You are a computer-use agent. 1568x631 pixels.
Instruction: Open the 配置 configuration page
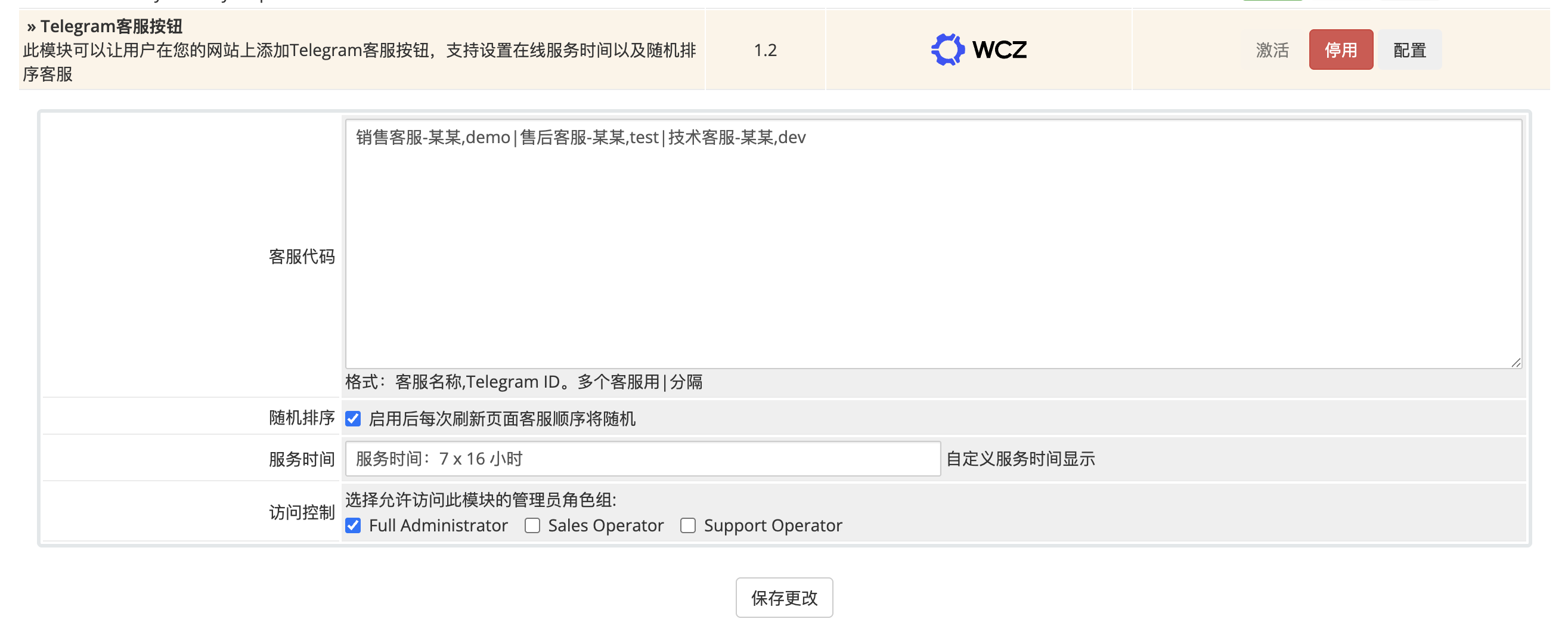point(1409,50)
